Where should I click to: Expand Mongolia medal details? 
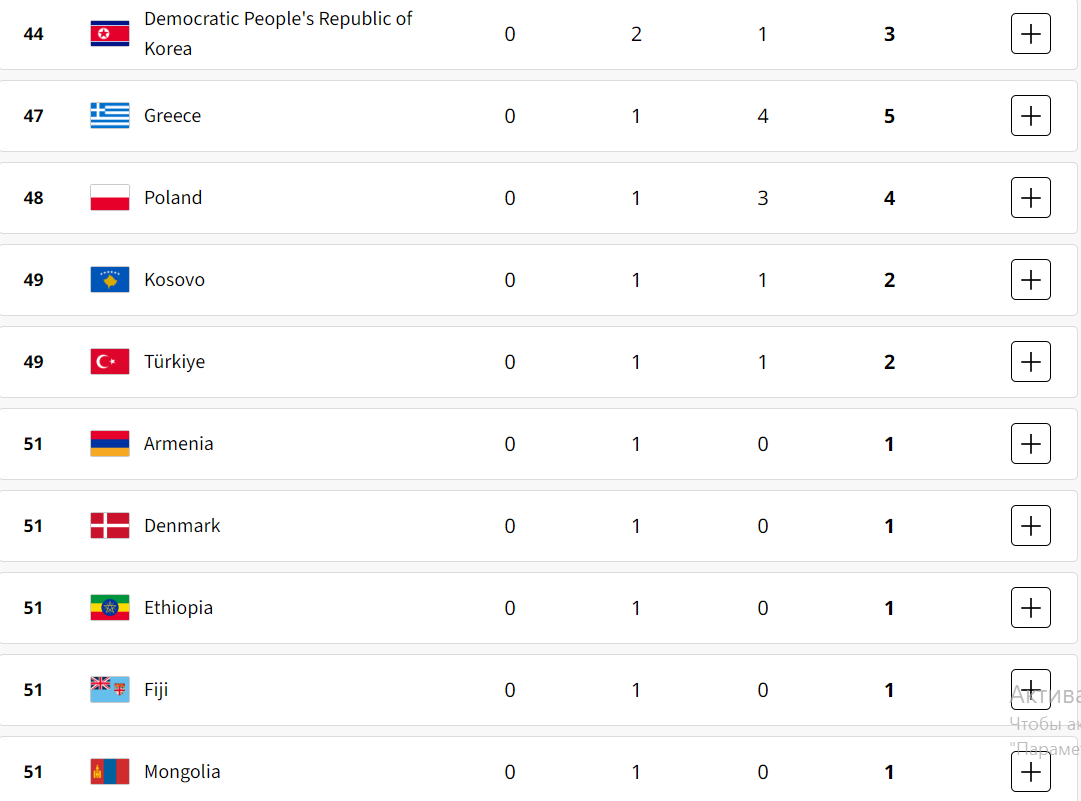point(1031,772)
